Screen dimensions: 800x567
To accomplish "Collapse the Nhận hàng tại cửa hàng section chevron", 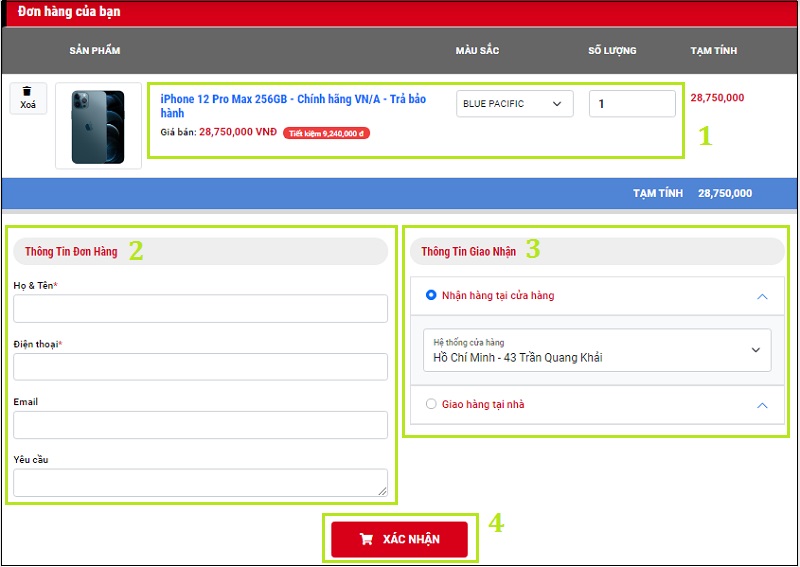I will 762,297.
